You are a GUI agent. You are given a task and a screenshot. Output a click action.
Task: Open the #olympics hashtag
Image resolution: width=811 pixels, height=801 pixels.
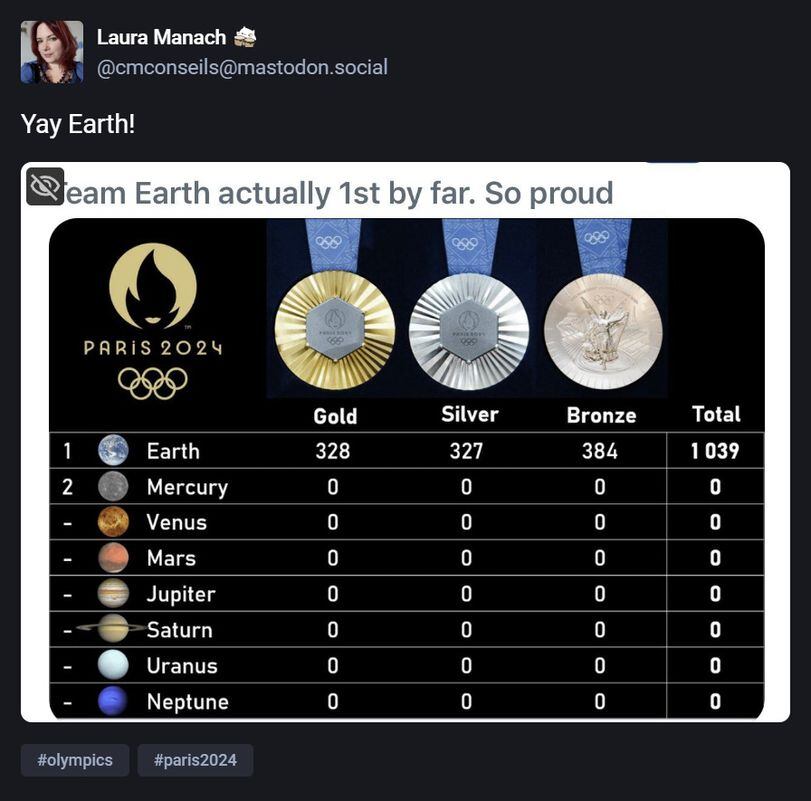pos(75,760)
